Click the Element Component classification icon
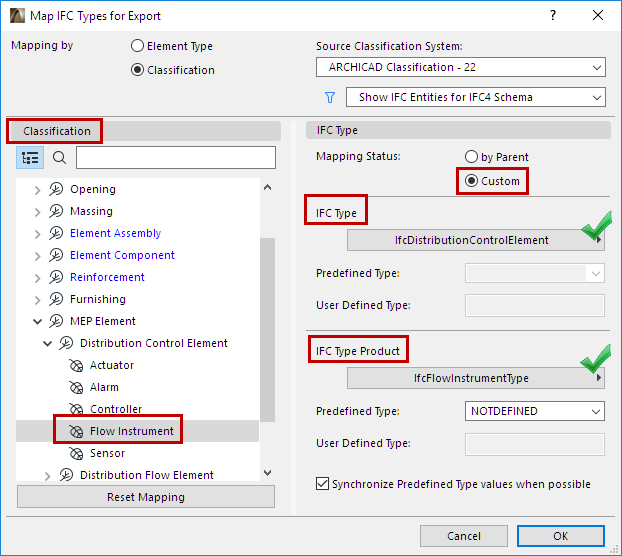The width and height of the screenshot is (622, 556). (56, 255)
